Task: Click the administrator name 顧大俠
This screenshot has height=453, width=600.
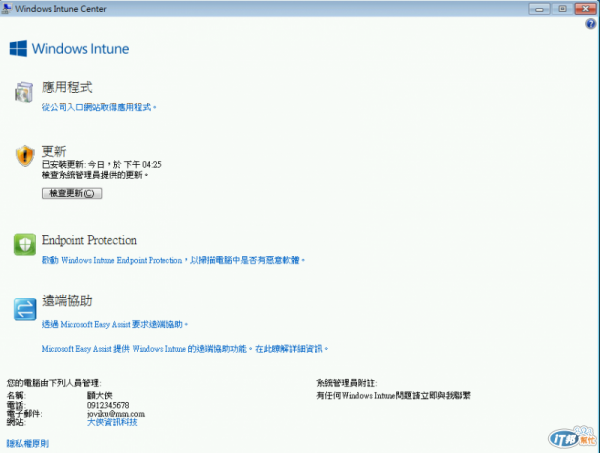Action: click(x=99, y=396)
